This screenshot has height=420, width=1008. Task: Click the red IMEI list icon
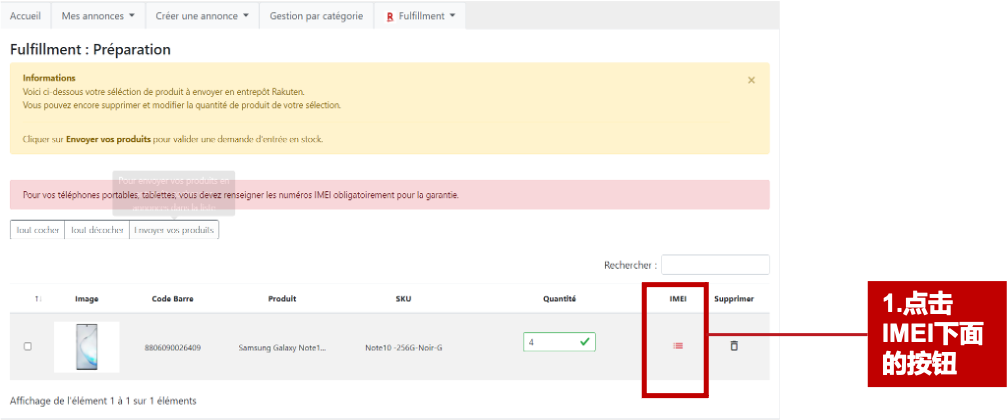tap(678, 346)
